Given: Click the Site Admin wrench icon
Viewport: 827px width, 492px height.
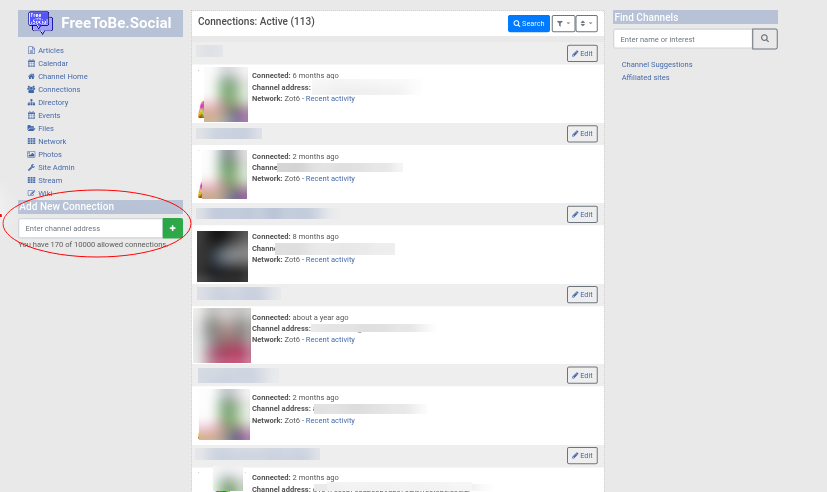Looking at the screenshot, I should (x=31, y=167).
